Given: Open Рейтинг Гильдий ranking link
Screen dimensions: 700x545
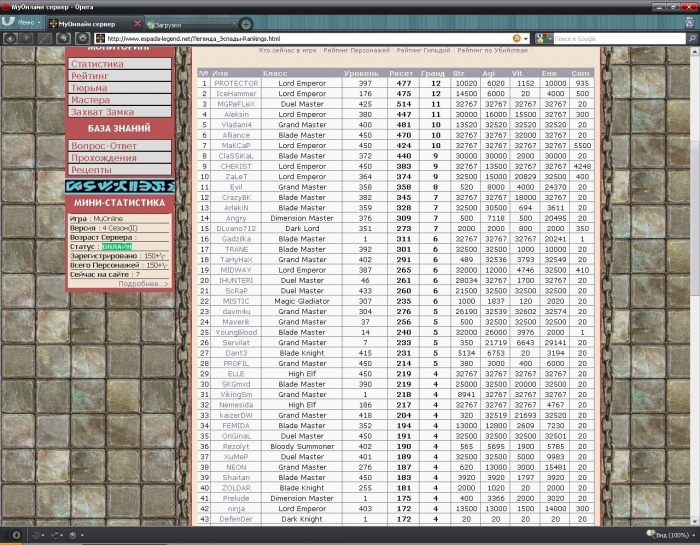Looking at the screenshot, I should coord(424,49).
